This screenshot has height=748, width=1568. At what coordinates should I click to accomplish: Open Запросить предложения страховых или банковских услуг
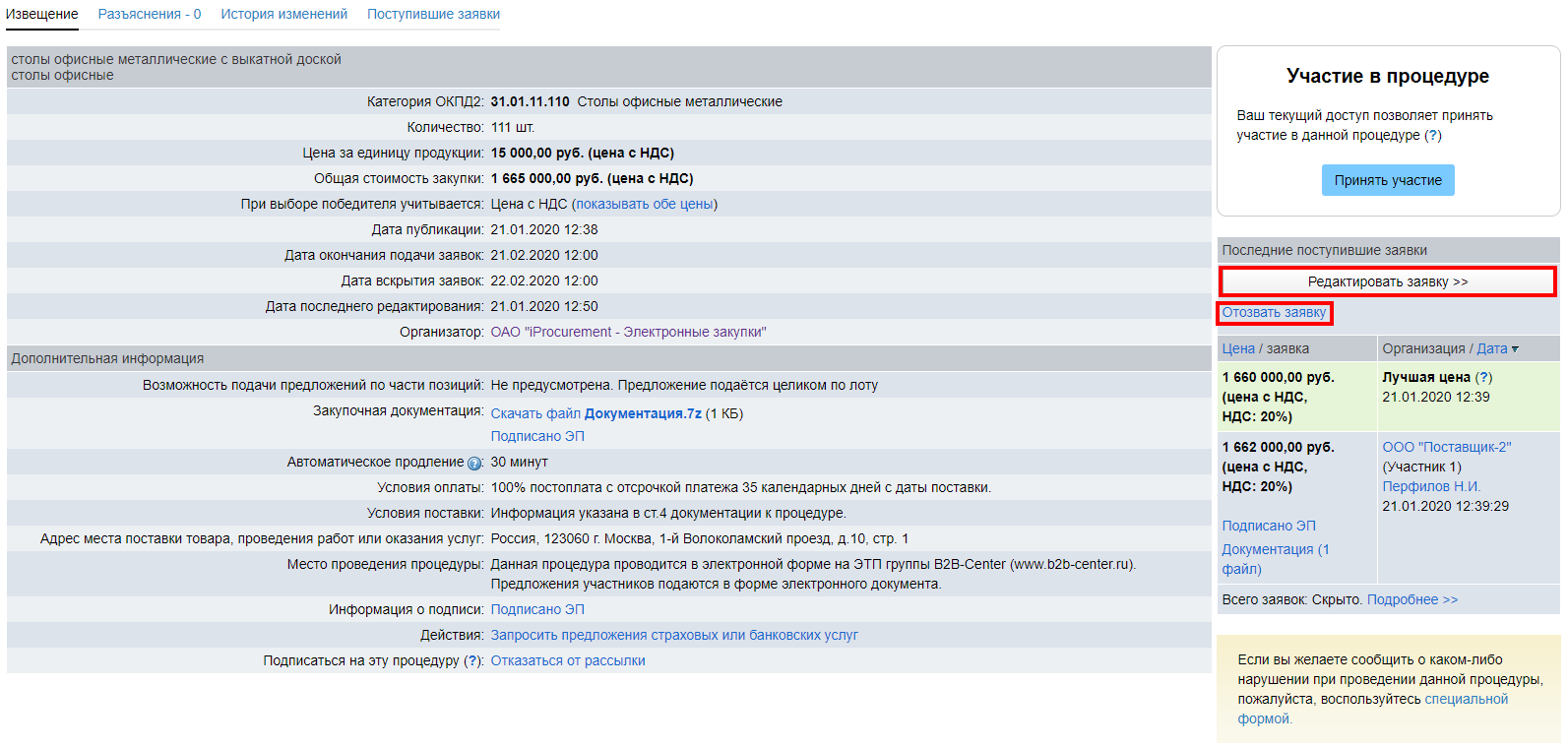[x=674, y=635]
